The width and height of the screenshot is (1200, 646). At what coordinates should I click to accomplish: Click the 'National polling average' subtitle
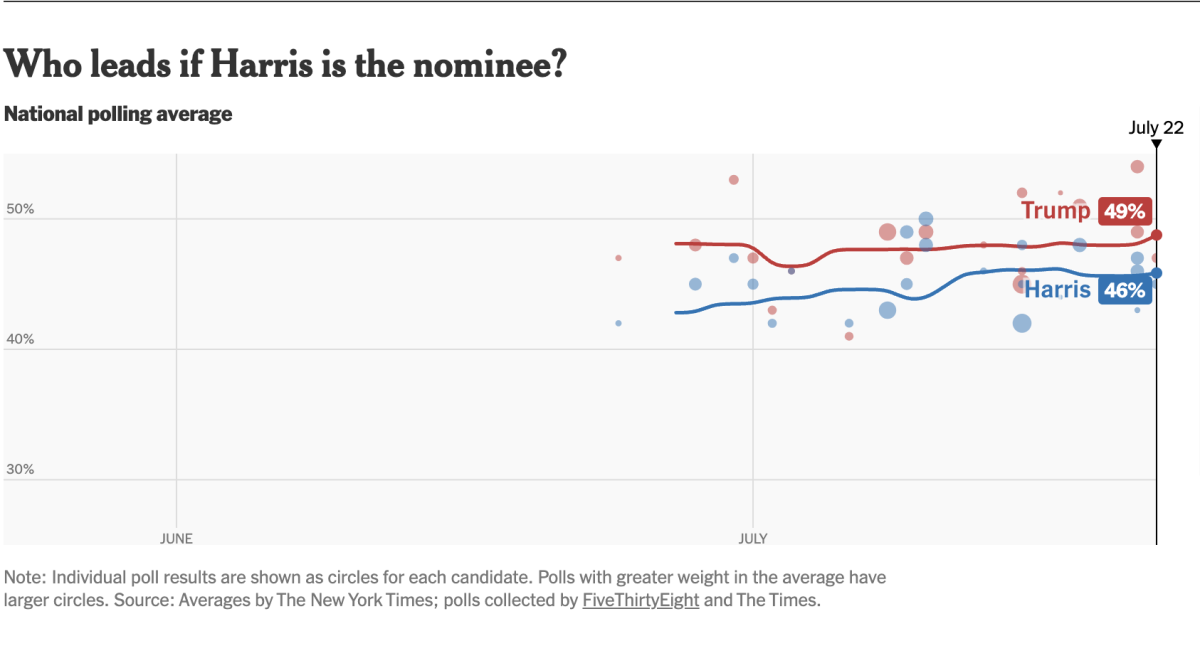[x=118, y=114]
